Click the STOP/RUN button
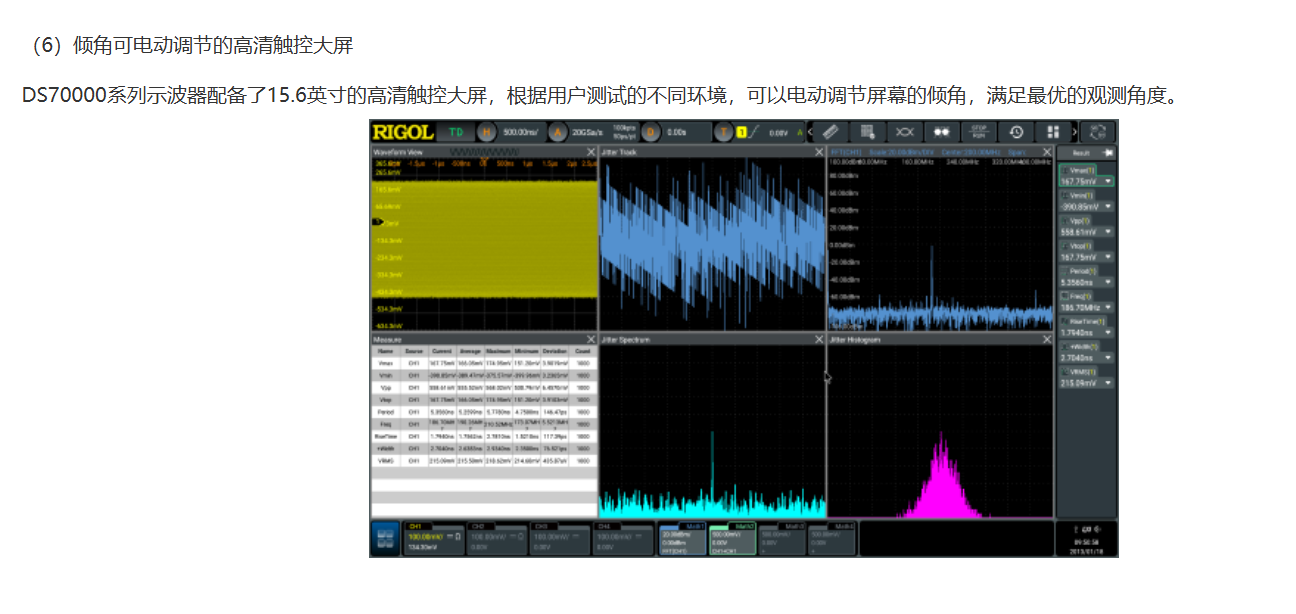Image resolution: width=1296 pixels, height=614 pixels. [x=978, y=132]
